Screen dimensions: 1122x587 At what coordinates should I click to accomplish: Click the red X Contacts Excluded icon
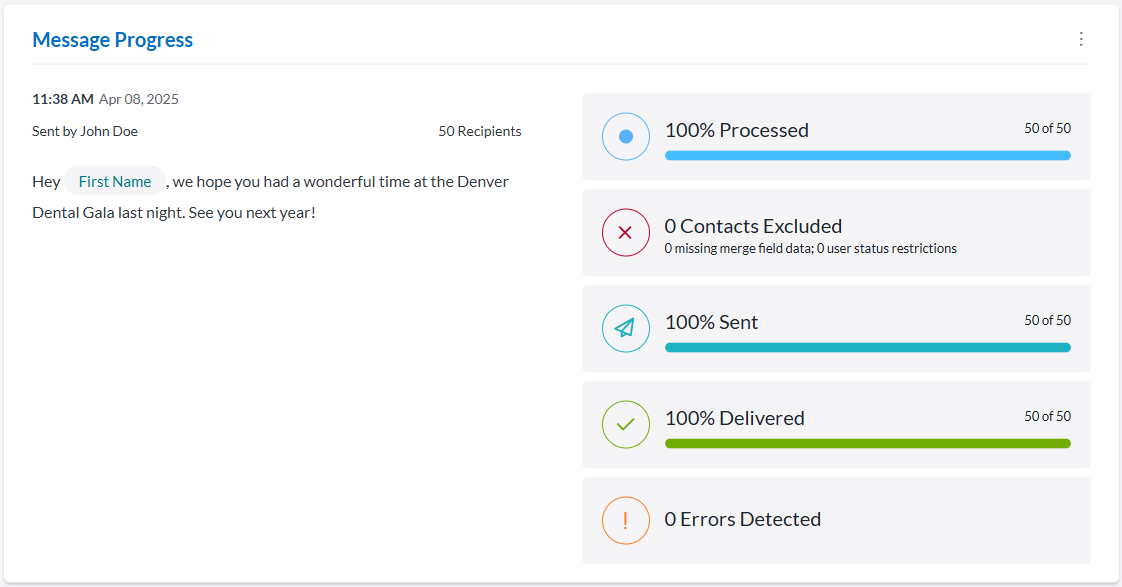pyautogui.click(x=626, y=233)
